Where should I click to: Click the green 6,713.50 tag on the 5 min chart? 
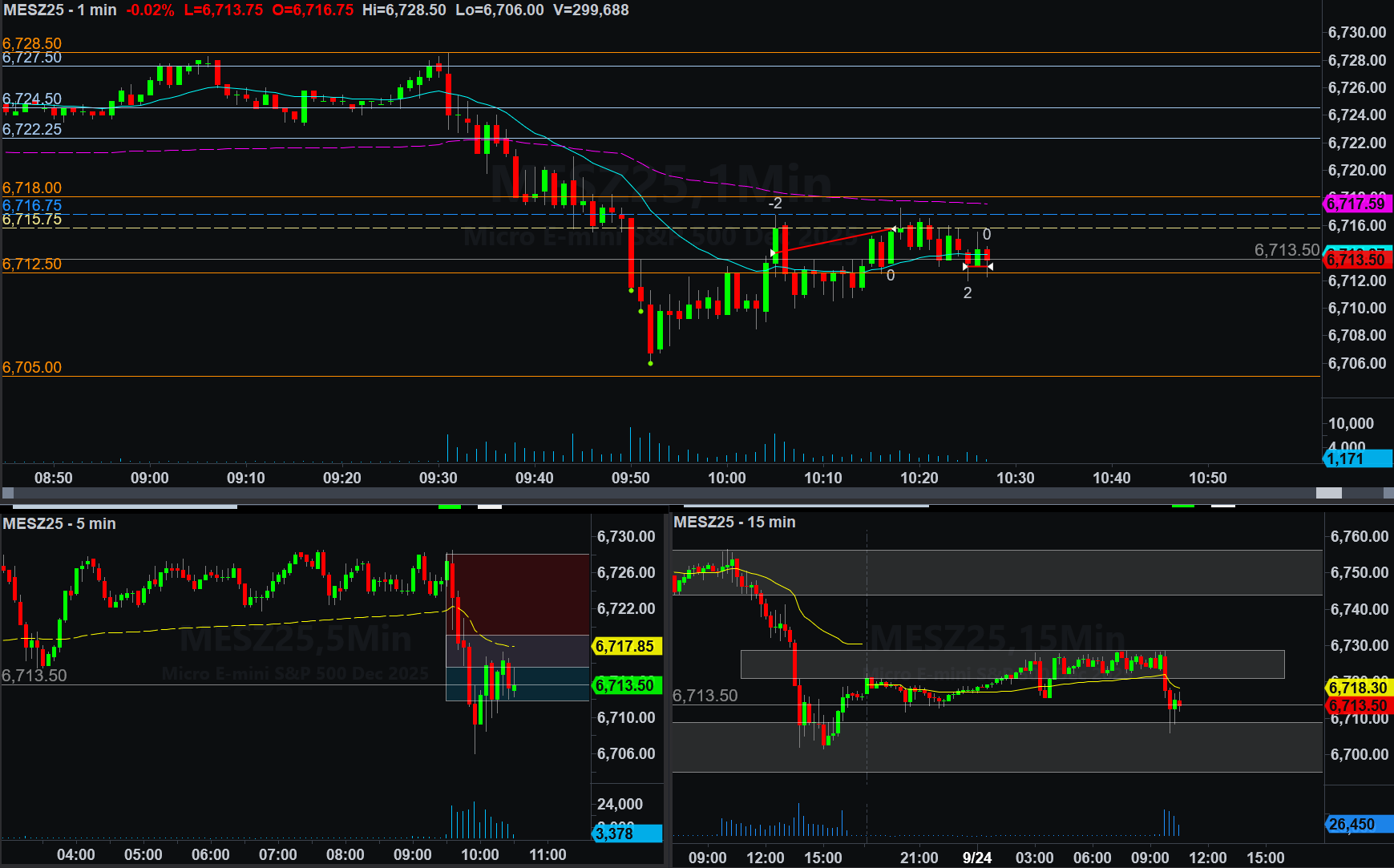tap(625, 685)
